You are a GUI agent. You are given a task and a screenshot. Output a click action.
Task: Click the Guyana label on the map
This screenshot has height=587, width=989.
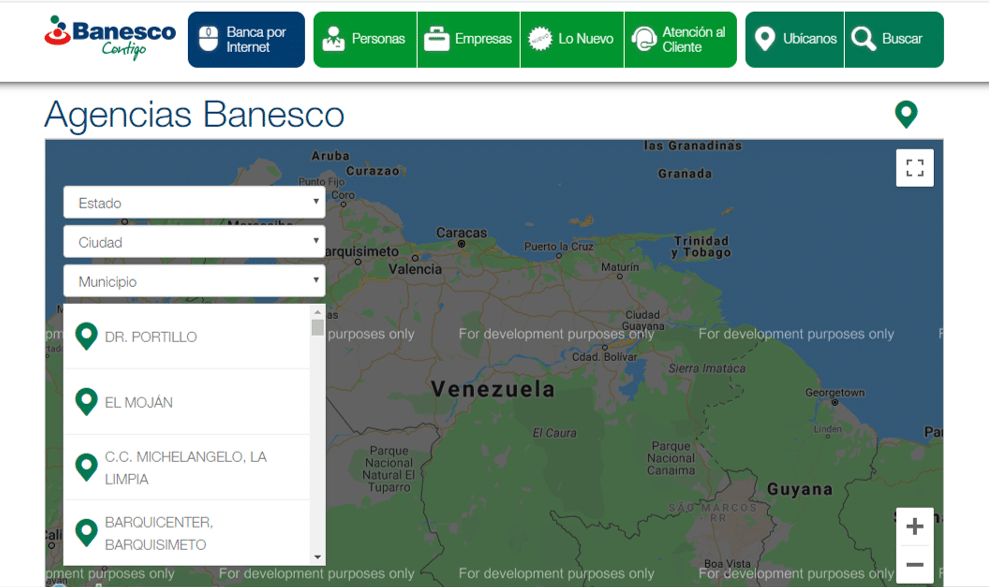click(x=799, y=489)
